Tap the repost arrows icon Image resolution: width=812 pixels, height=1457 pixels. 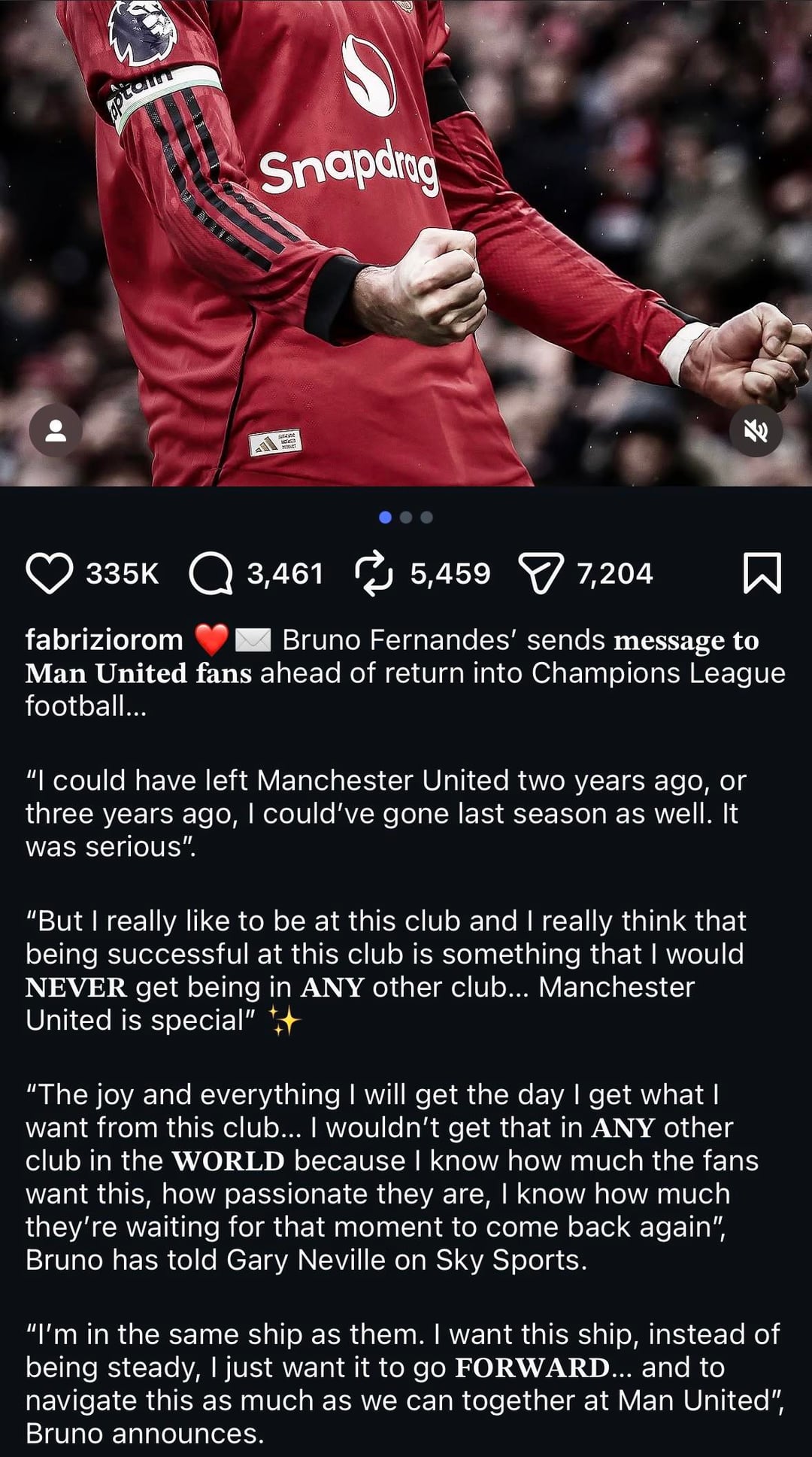[x=373, y=573]
